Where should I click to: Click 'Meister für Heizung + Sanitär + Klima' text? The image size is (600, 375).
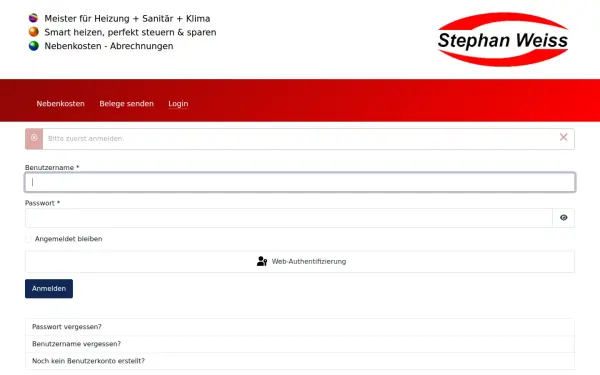[x=127, y=18]
